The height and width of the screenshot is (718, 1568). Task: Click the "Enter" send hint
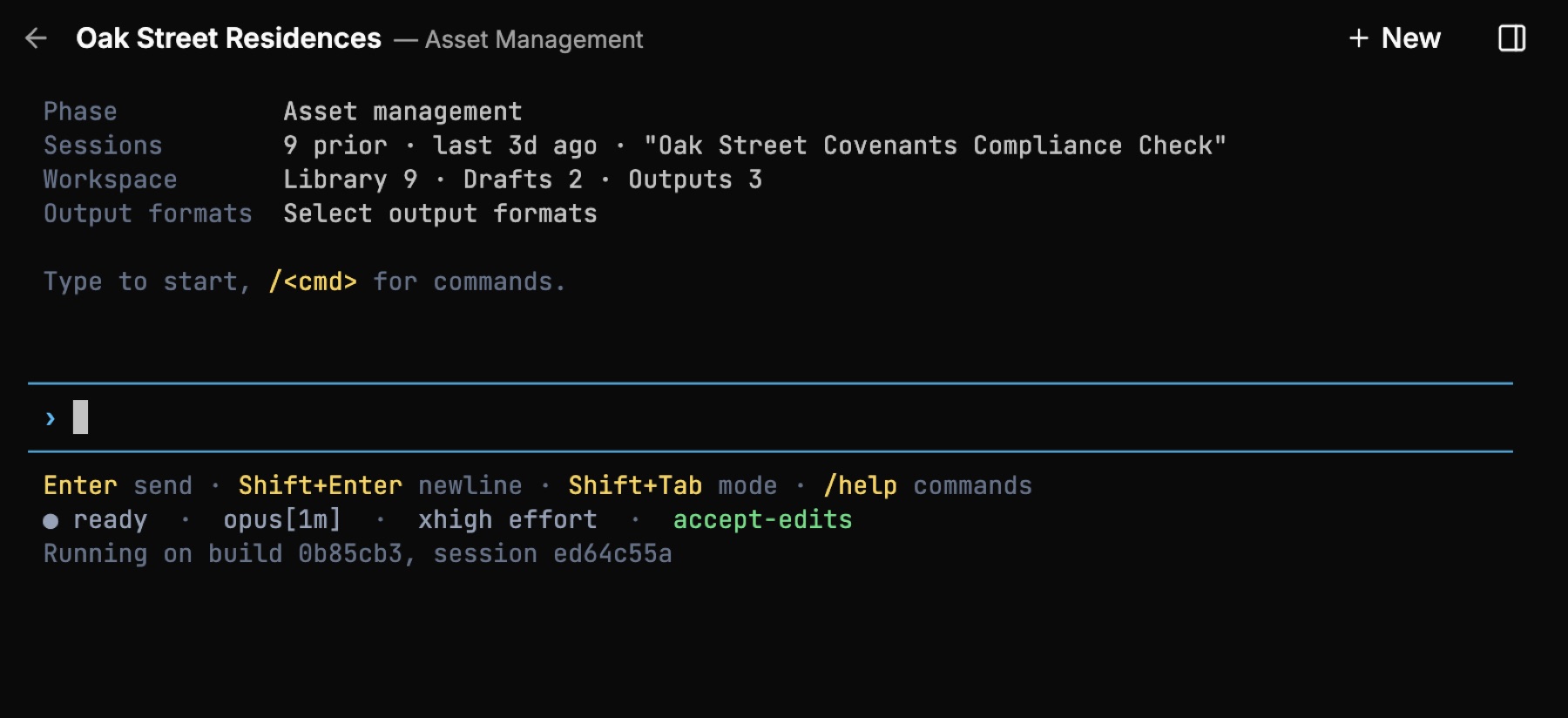(x=80, y=485)
